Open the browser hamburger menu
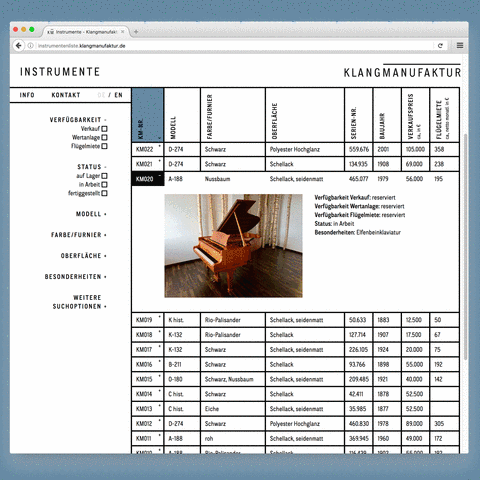The width and height of the screenshot is (480, 480). 460,45
